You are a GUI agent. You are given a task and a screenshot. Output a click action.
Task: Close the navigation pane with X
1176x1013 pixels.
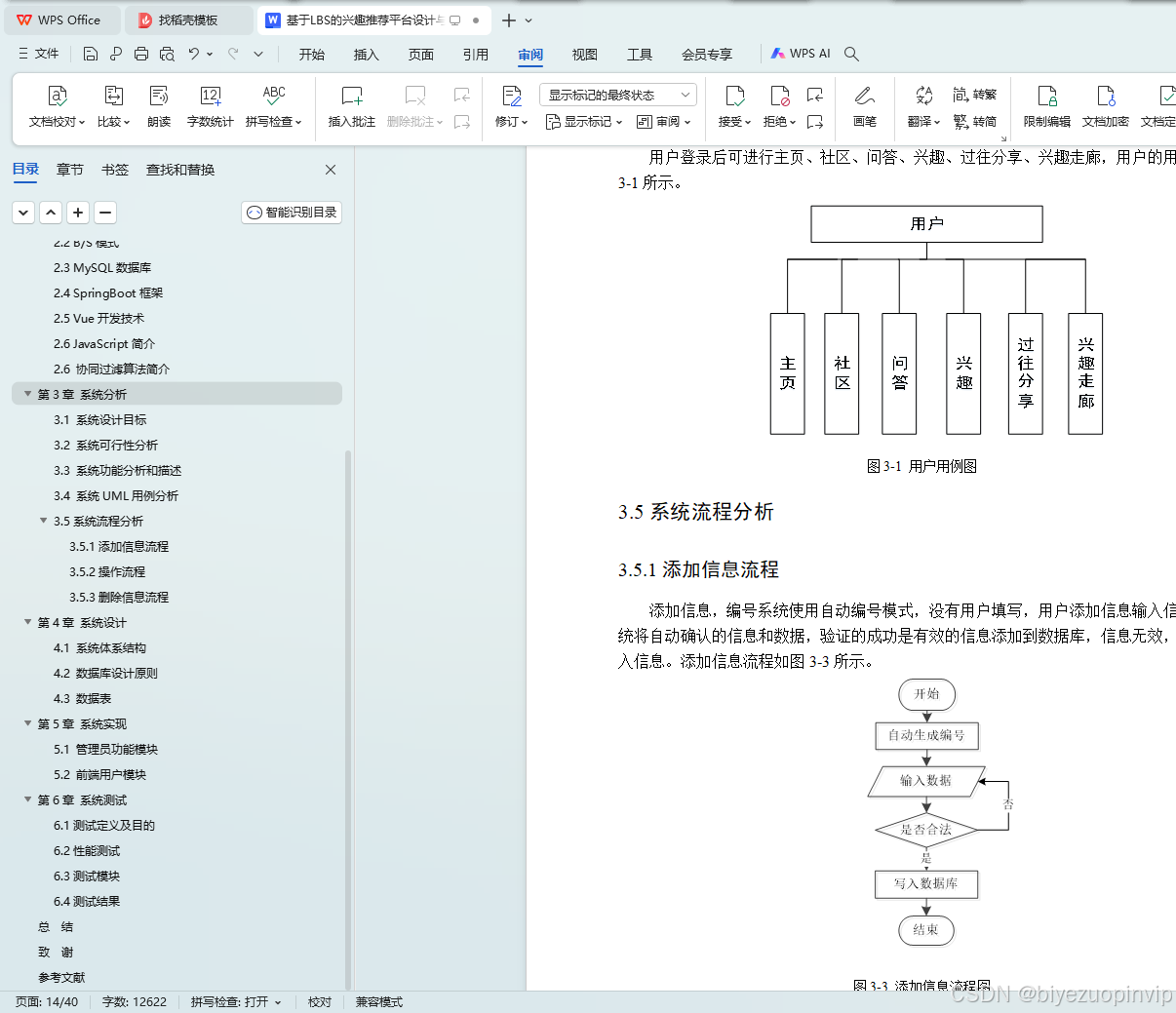coord(331,170)
